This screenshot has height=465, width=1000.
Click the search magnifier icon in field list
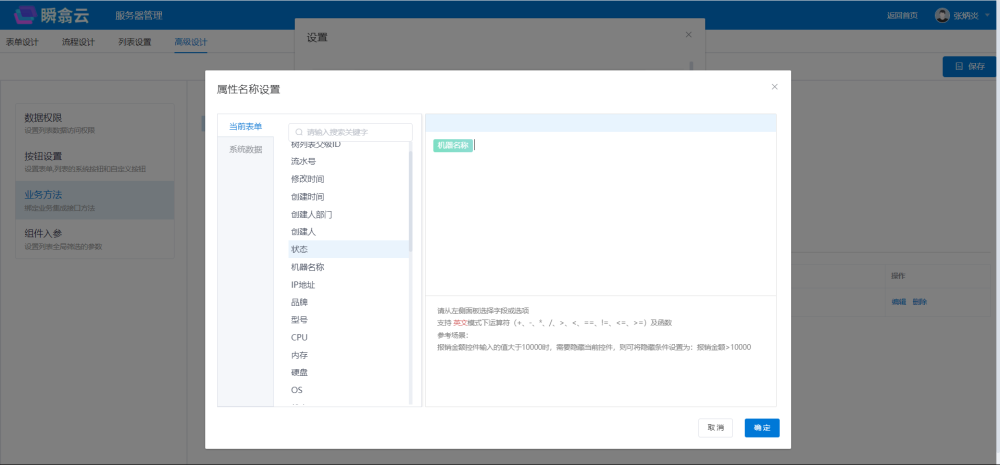click(299, 132)
